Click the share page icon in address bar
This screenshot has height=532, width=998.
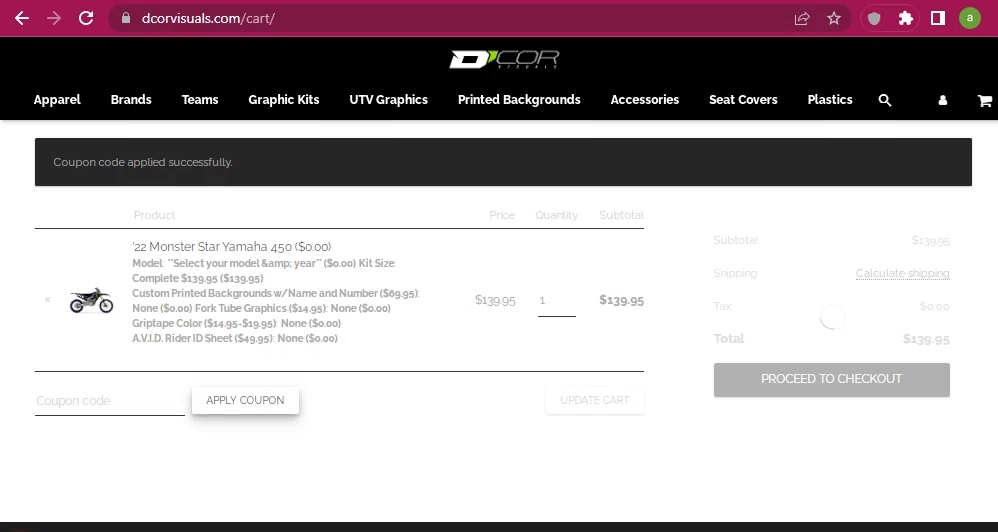pos(802,18)
